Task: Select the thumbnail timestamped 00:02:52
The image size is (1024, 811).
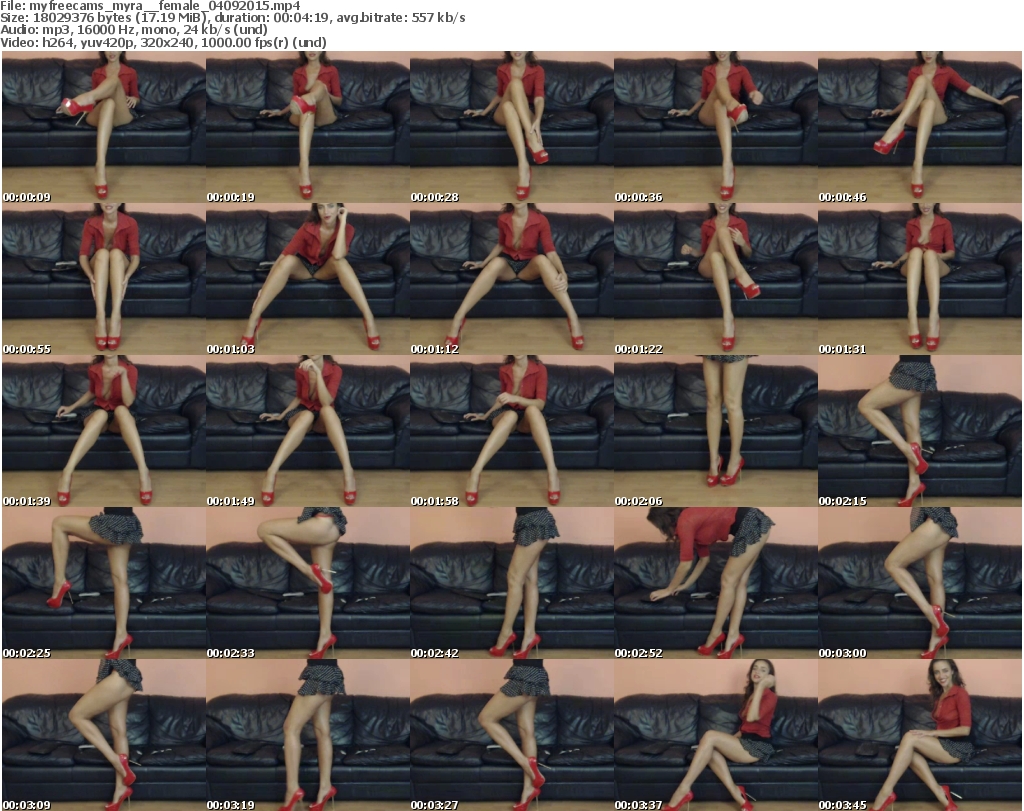Action: pos(716,583)
